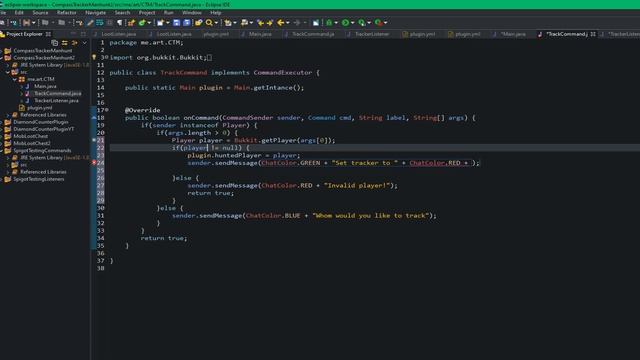Open the Run menu
640x360 pixels.
(169, 13)
